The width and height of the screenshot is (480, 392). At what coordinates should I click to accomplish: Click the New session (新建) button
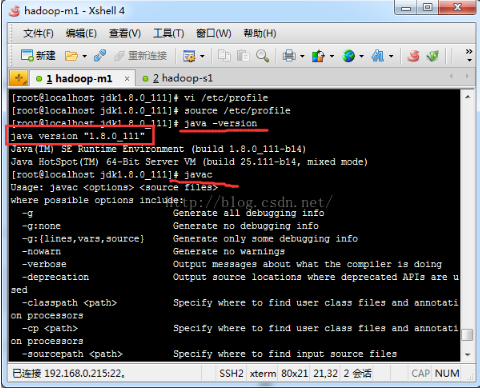[38, 55]
